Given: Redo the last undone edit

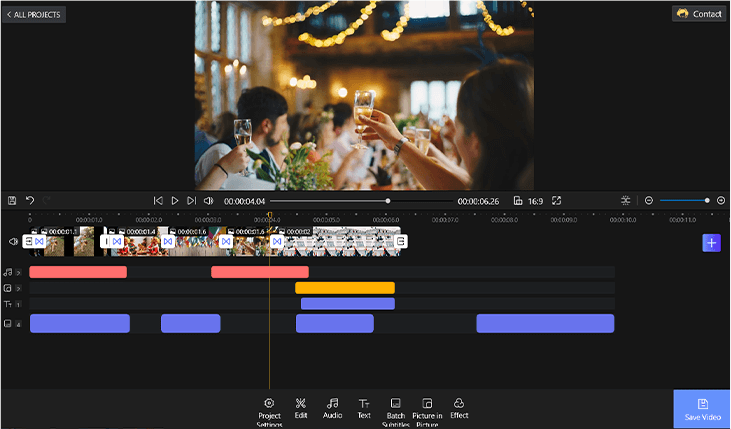Looking at the screenshot, I should (x=46, y=201).
